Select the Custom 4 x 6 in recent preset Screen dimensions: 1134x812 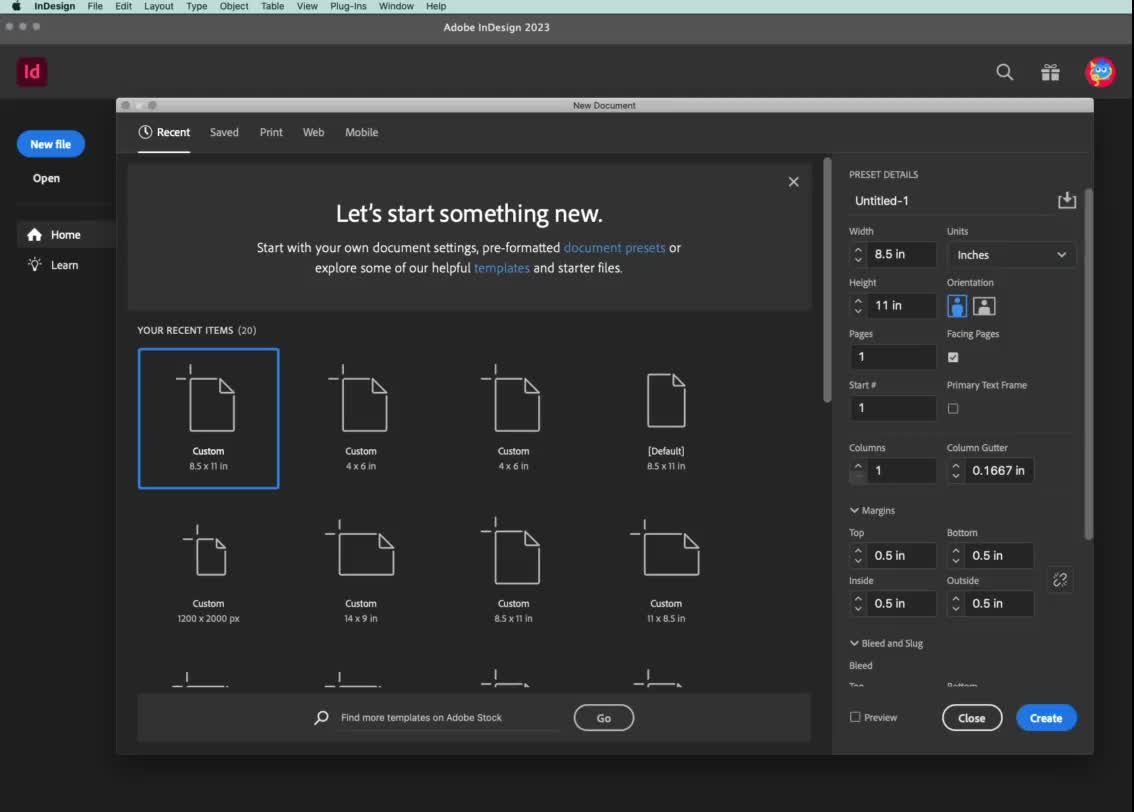point(361,418)
